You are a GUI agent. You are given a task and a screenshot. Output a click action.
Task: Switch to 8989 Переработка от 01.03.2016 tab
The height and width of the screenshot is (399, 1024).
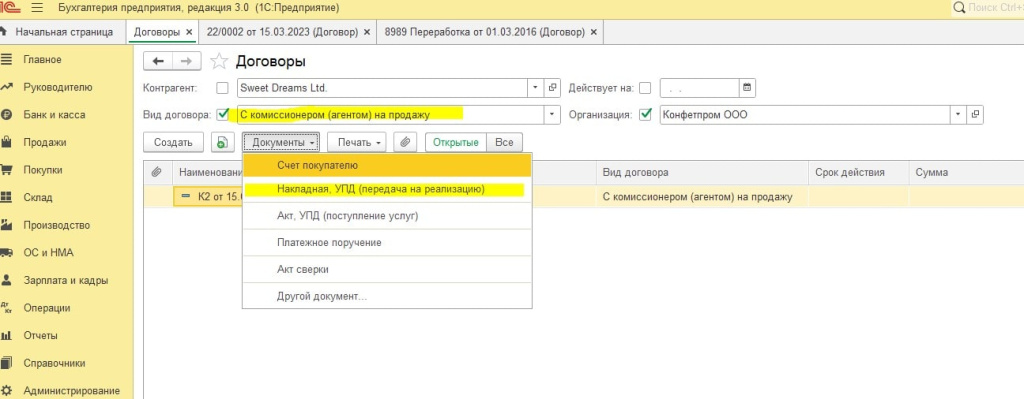[x=485, y=32]
